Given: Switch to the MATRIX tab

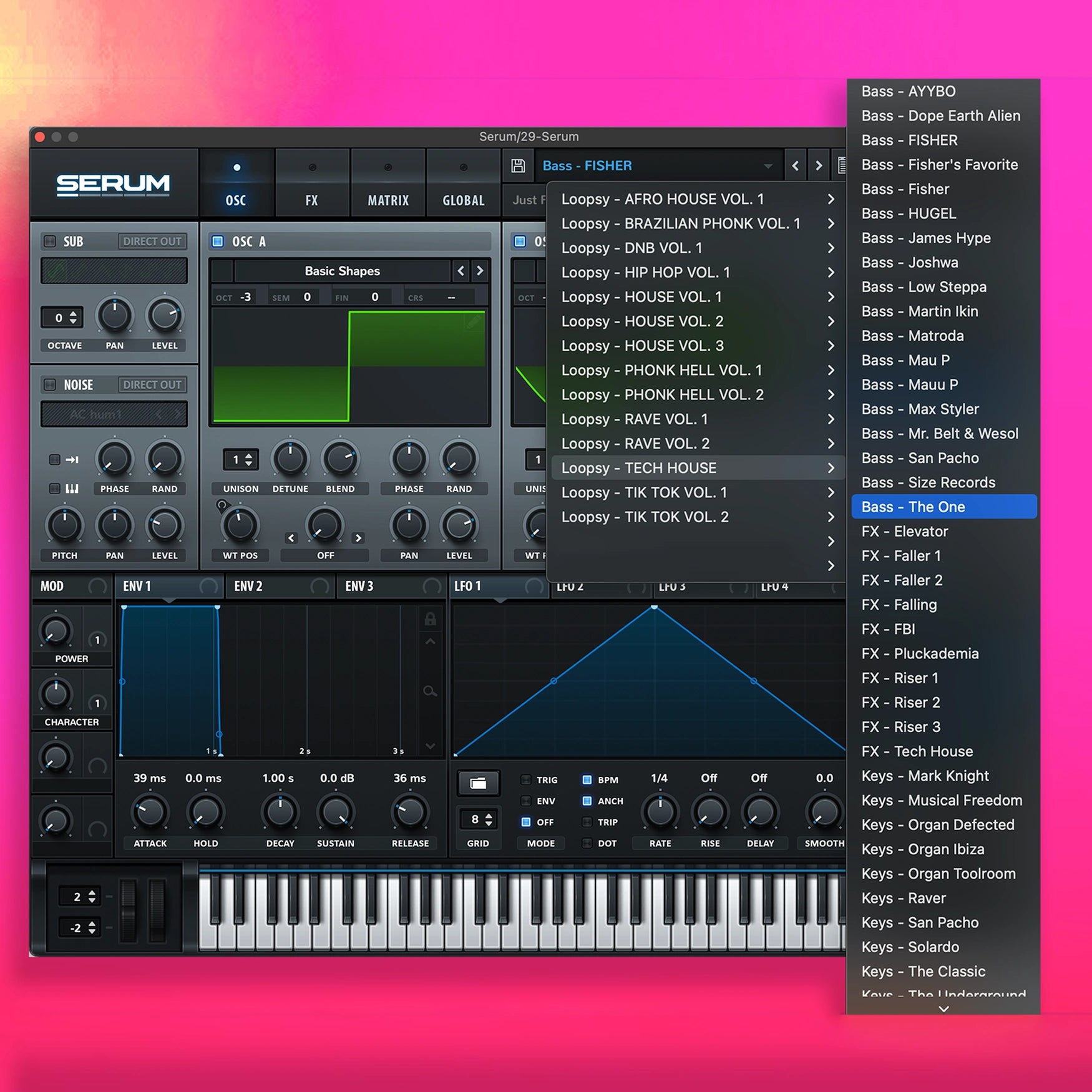Looking at the screenshot, I should point(388,183).
